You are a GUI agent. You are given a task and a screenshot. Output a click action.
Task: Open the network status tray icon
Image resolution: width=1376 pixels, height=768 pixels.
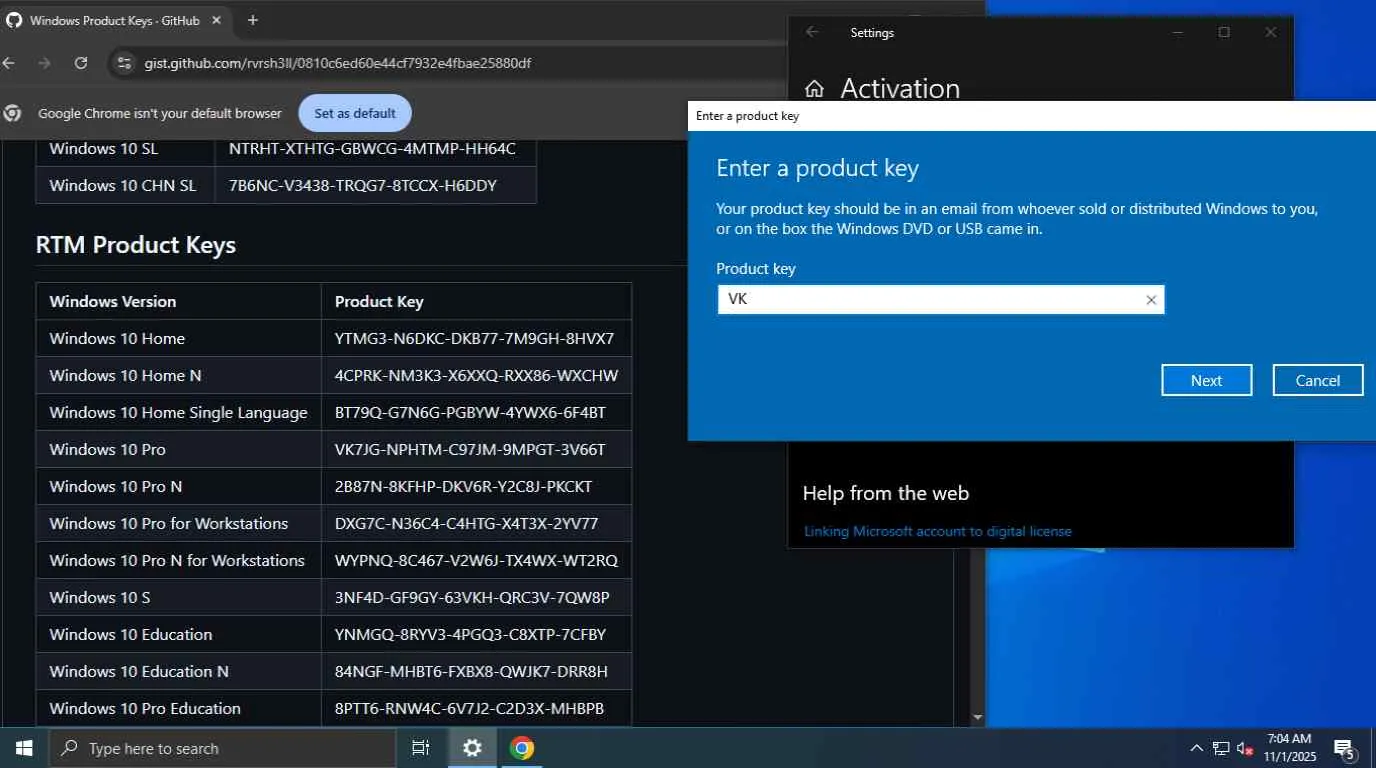(1221, 748)
